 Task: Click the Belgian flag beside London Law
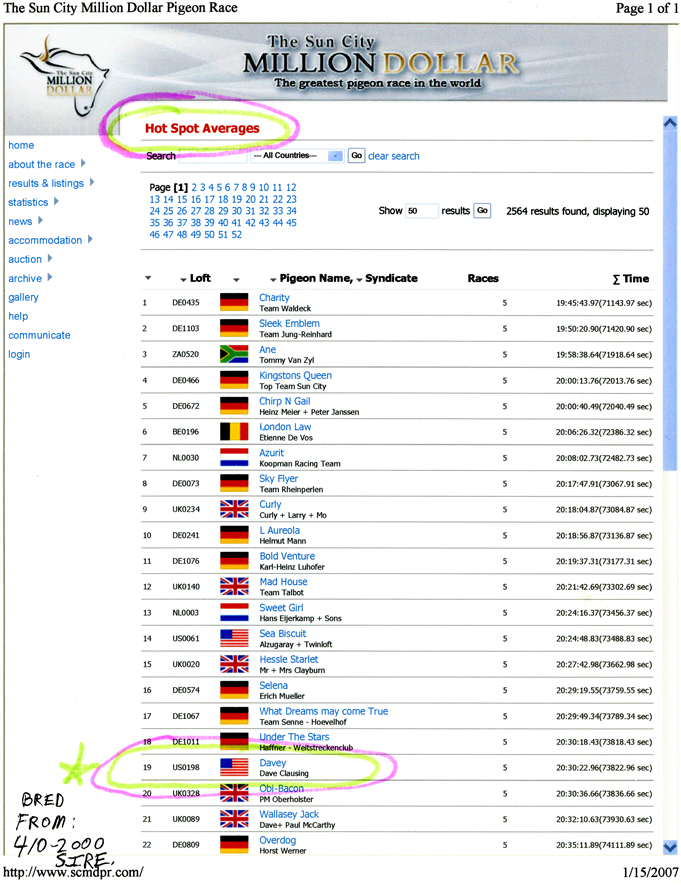pos(233,431)
